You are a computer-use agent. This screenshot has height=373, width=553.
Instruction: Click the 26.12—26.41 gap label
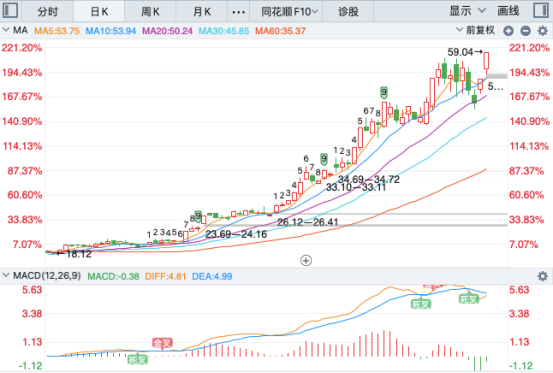[308, 222]
